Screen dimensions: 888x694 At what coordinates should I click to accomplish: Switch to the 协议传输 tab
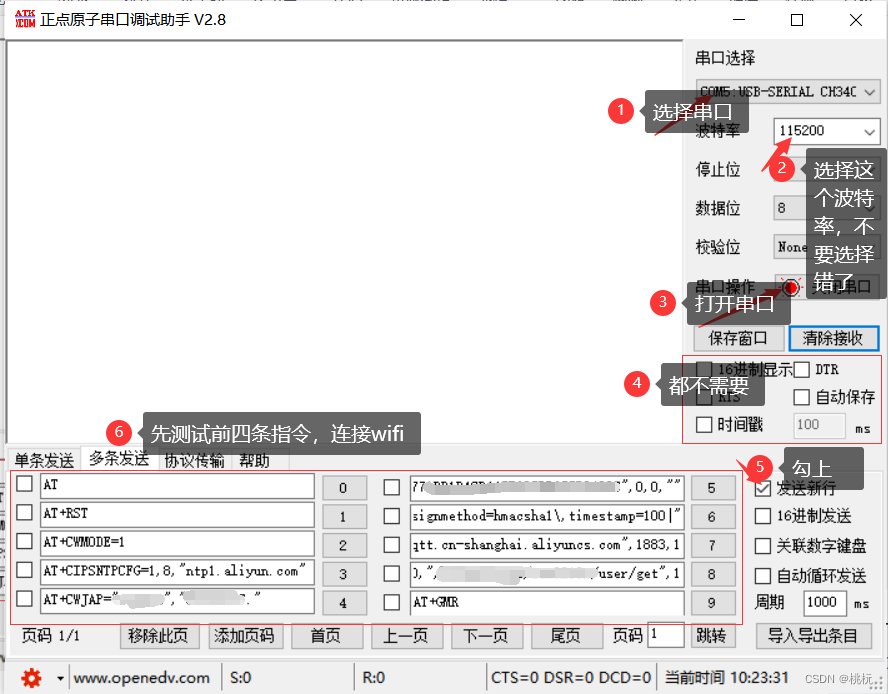[195, 460]
